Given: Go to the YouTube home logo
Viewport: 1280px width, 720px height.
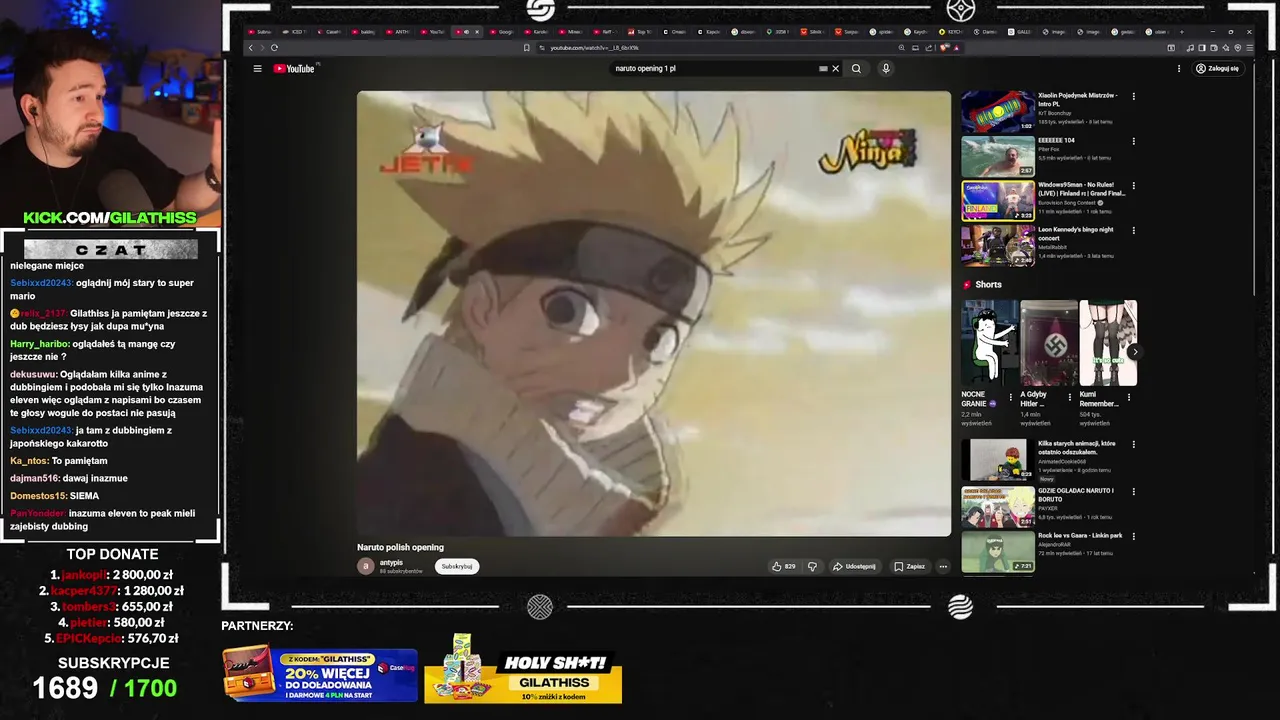Looking at the screenshot, I should pyautogui.click(x=295, y=69).
